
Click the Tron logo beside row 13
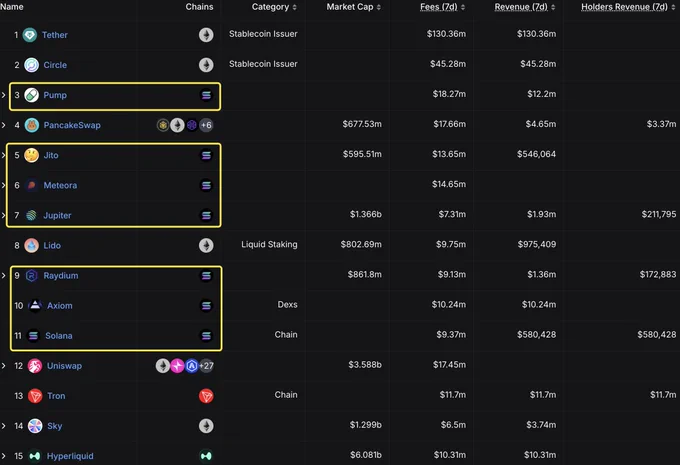click(35, 396)
